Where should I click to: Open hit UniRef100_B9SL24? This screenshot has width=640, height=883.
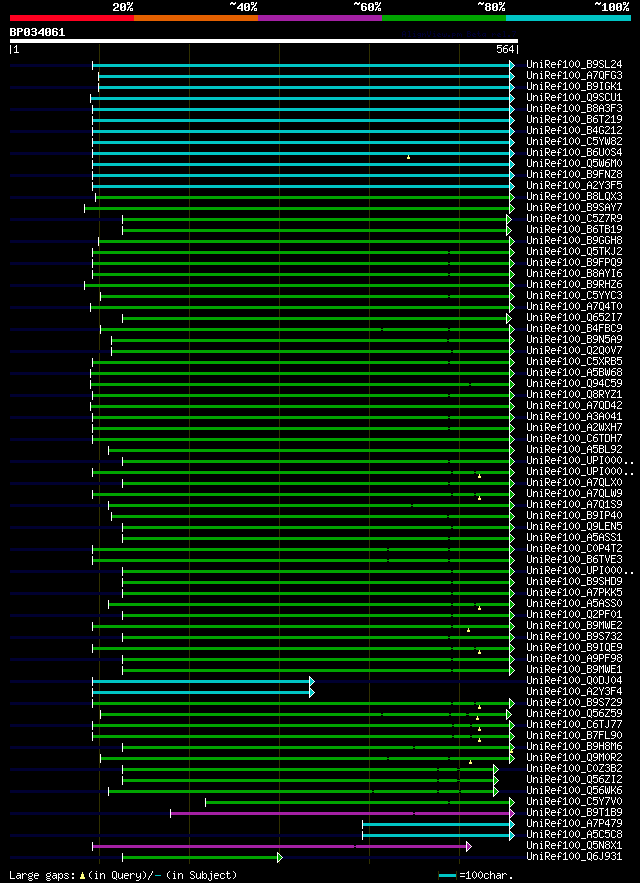574,65
